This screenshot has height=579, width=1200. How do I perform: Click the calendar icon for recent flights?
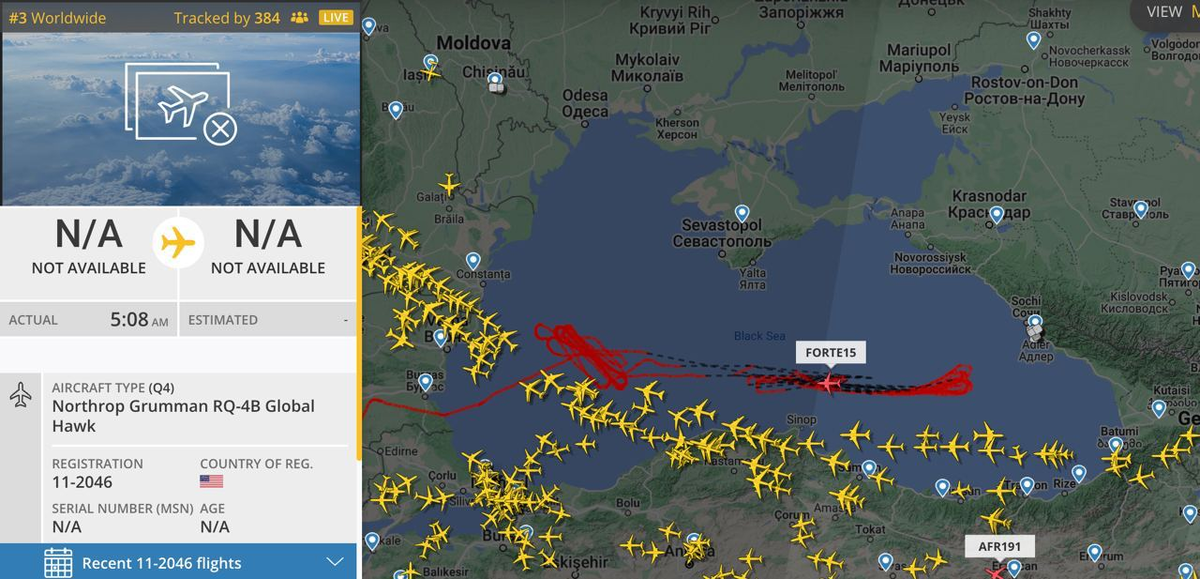[x=58, y=562]
